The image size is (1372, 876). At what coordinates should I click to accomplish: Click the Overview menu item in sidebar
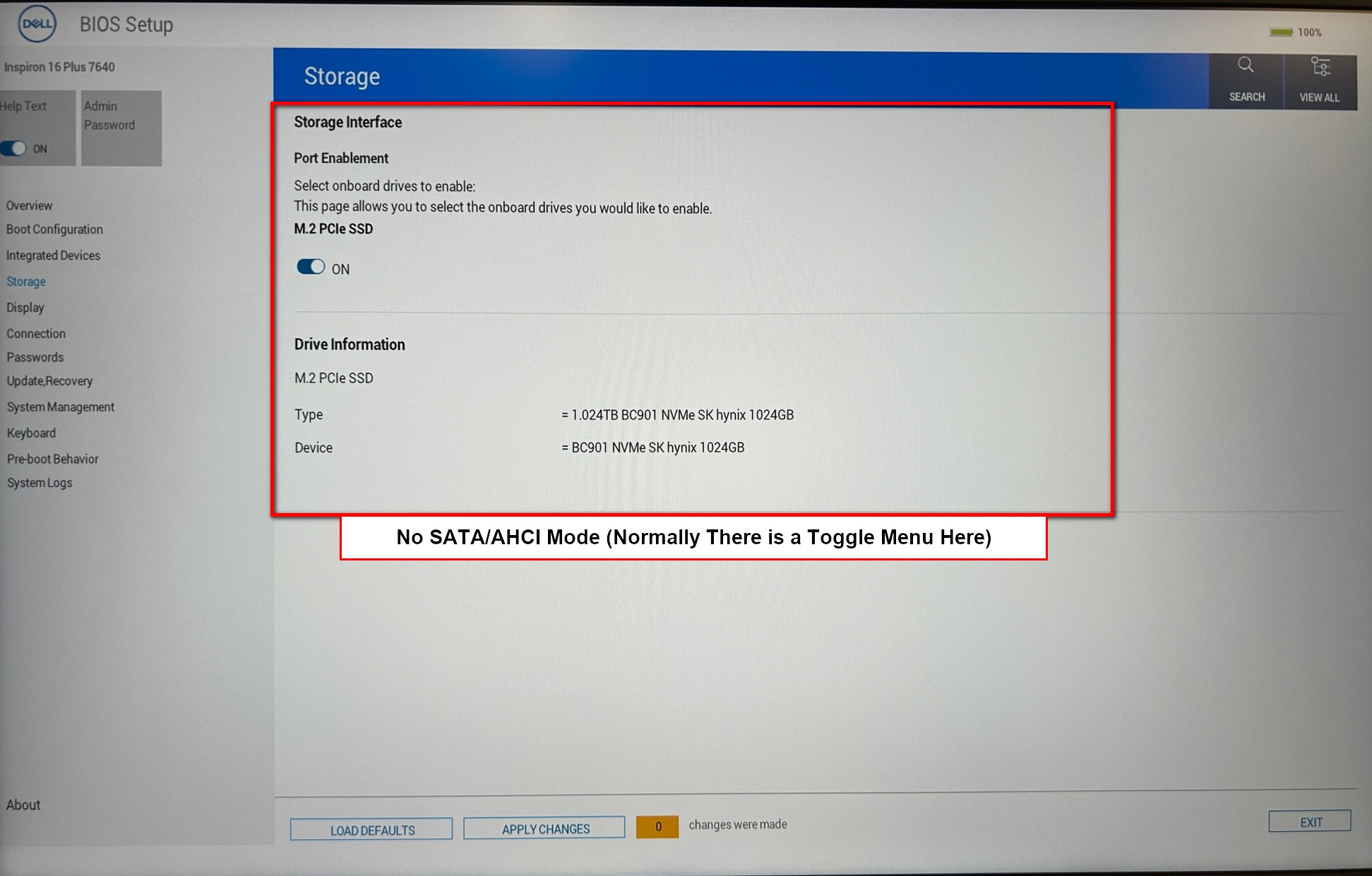coord(29,205)
